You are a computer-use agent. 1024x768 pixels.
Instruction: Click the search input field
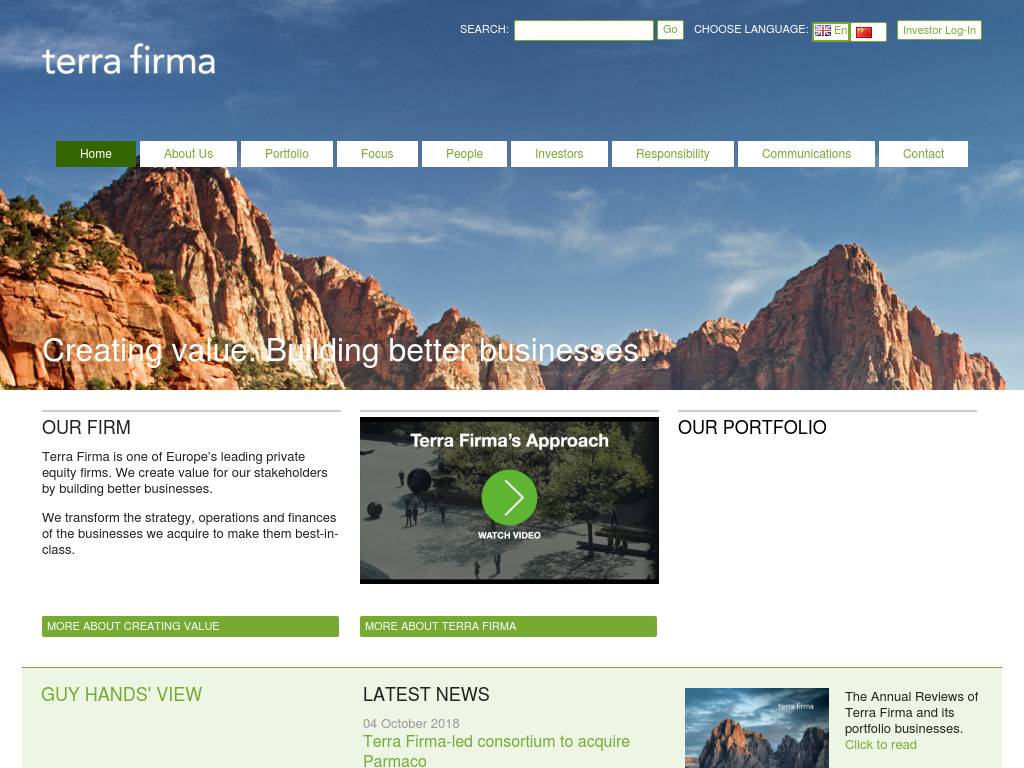[583, 30]
